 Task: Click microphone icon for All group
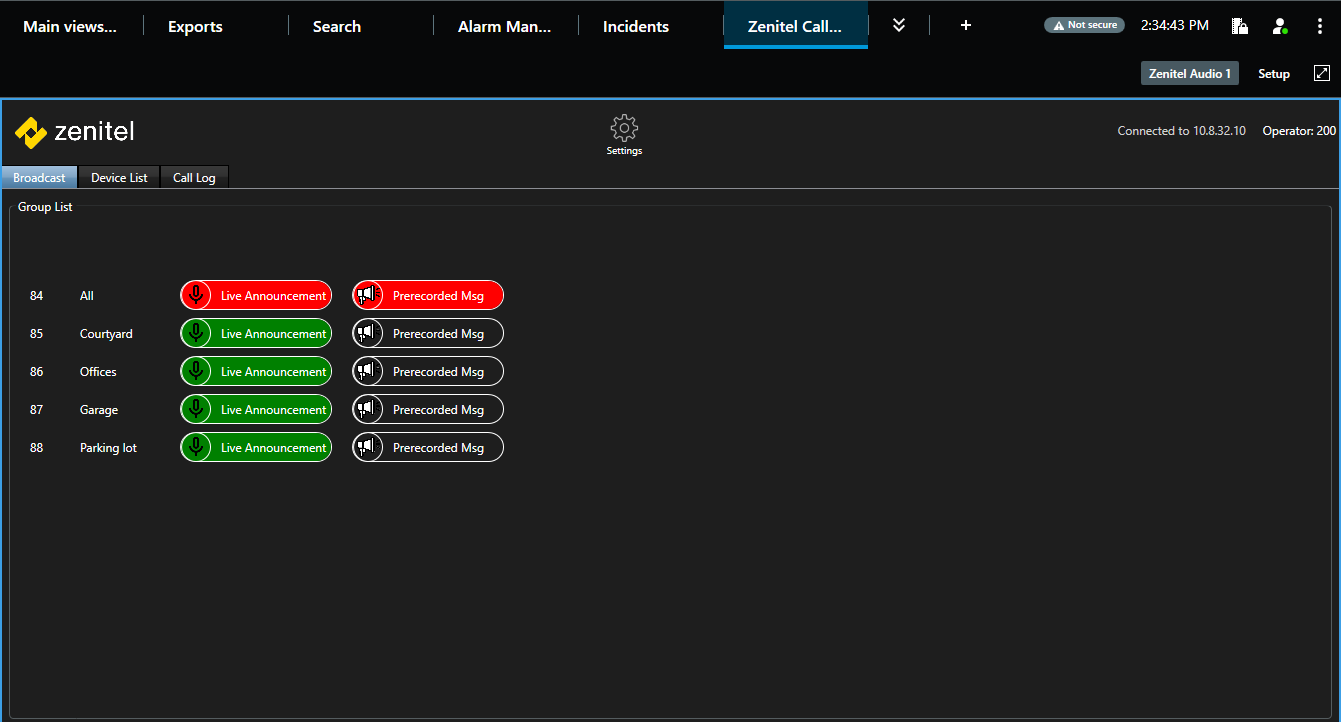point(196,296)
